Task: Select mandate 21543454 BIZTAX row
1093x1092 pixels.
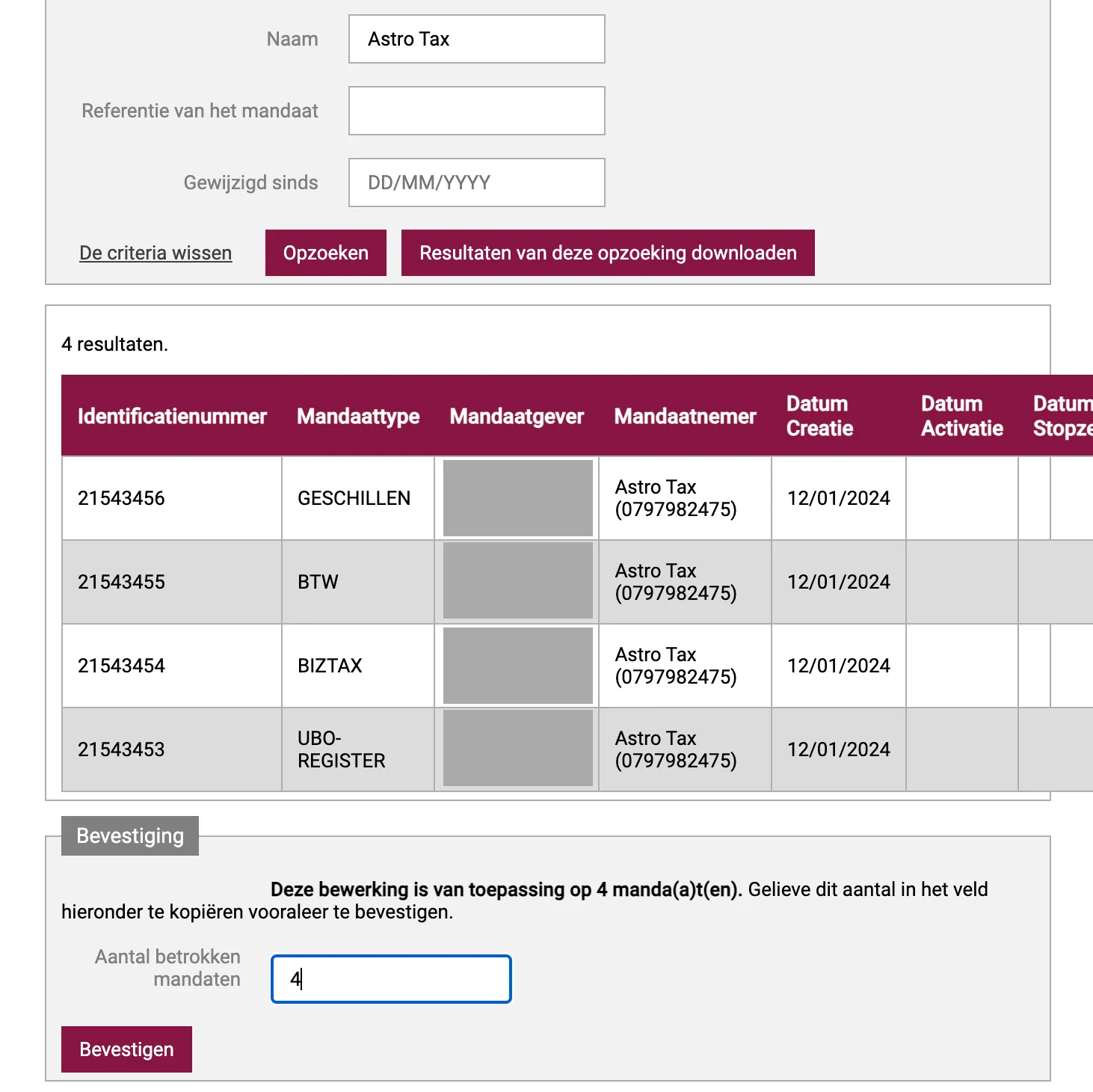Action: click(x=577, y=666)
